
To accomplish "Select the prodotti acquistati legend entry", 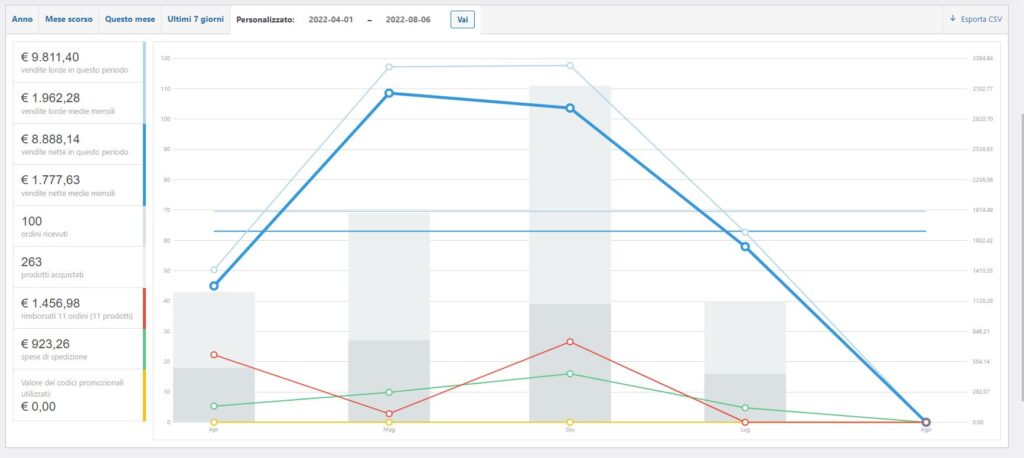I will pyautogui.click(x=79, y=267).
